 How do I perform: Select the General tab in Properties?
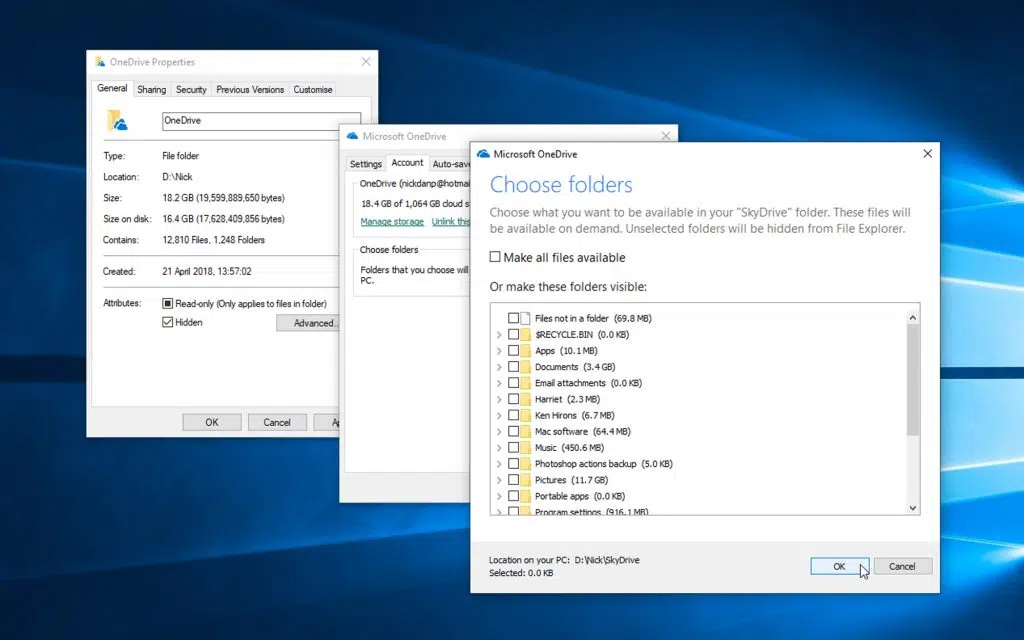112,88
